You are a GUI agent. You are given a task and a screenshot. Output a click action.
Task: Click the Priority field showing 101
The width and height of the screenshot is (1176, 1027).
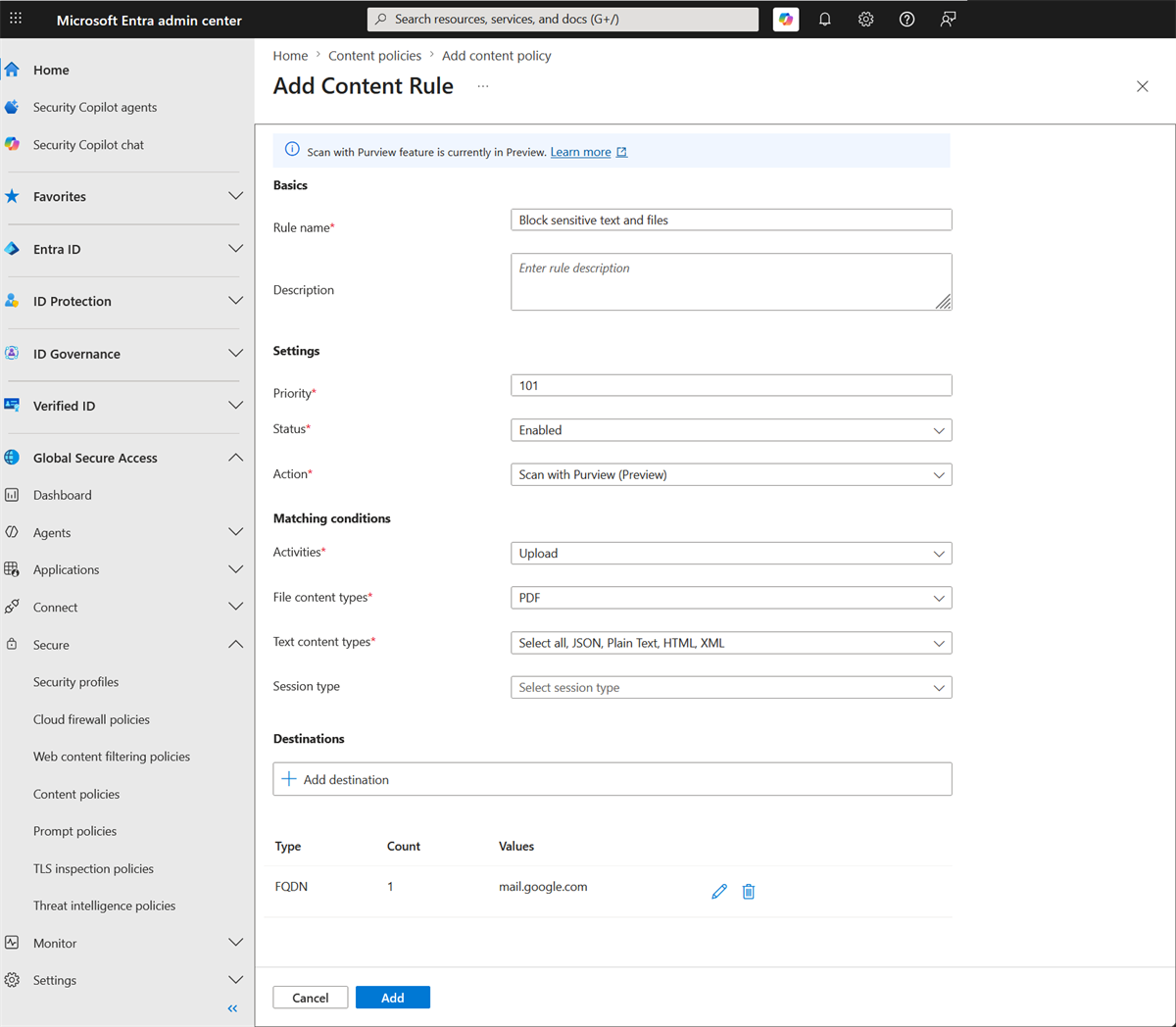731,385
